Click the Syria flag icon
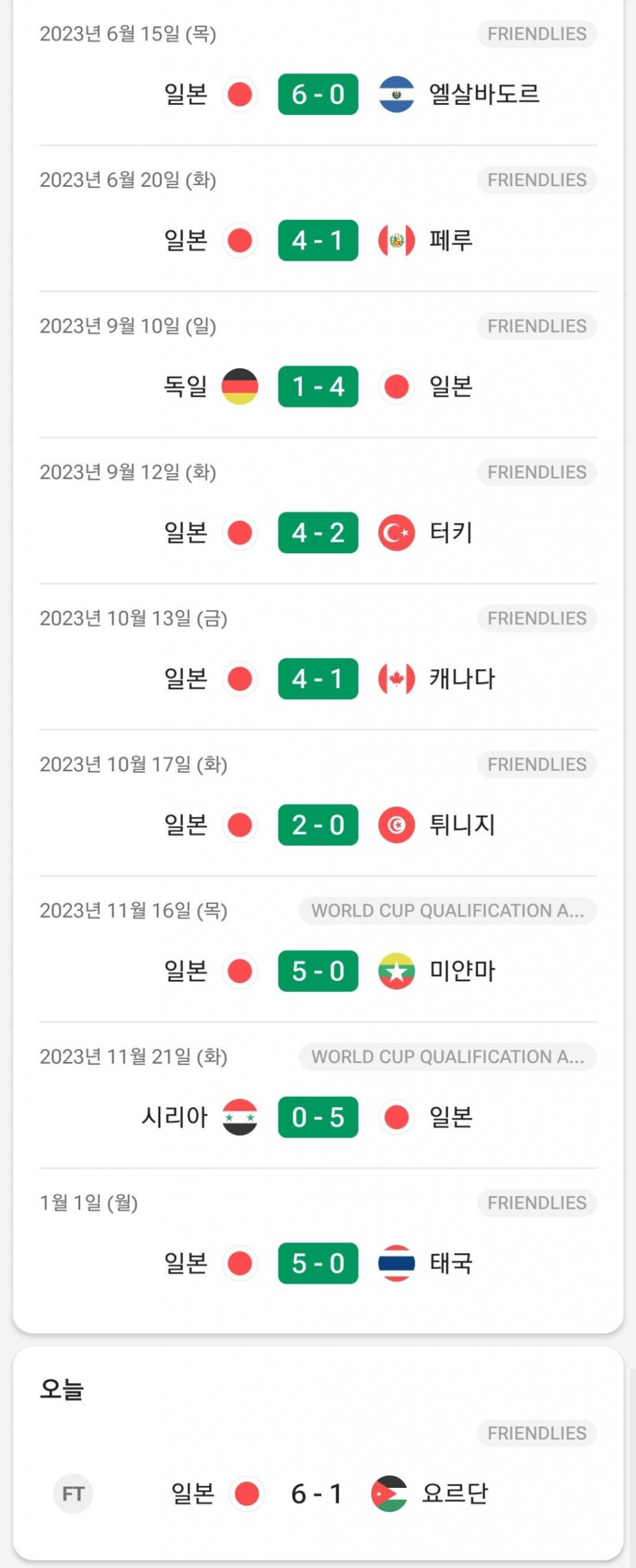This screenshot has height=1568, width=636. [240, 1117]
